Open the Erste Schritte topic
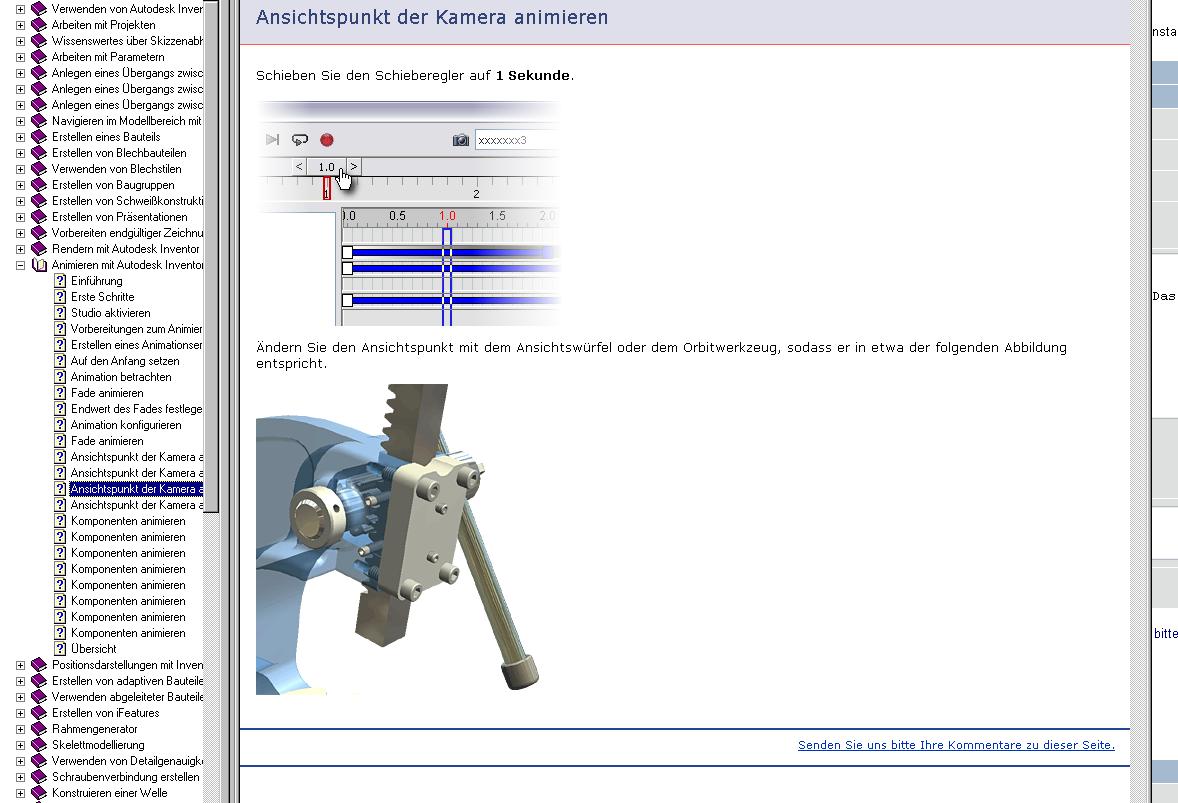This screenshot has width=1178, height=803. 103,297
